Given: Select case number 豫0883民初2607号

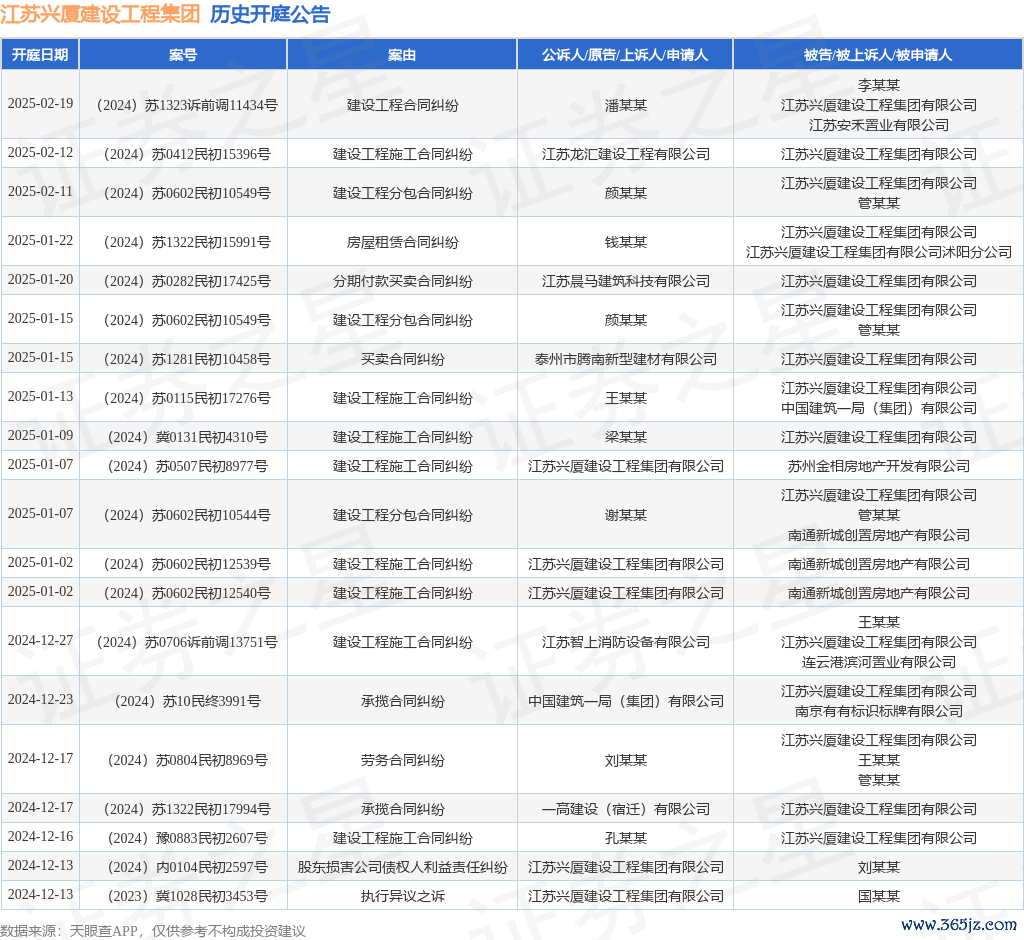Looking at the screenshot, I should click(x=187, y=838).
